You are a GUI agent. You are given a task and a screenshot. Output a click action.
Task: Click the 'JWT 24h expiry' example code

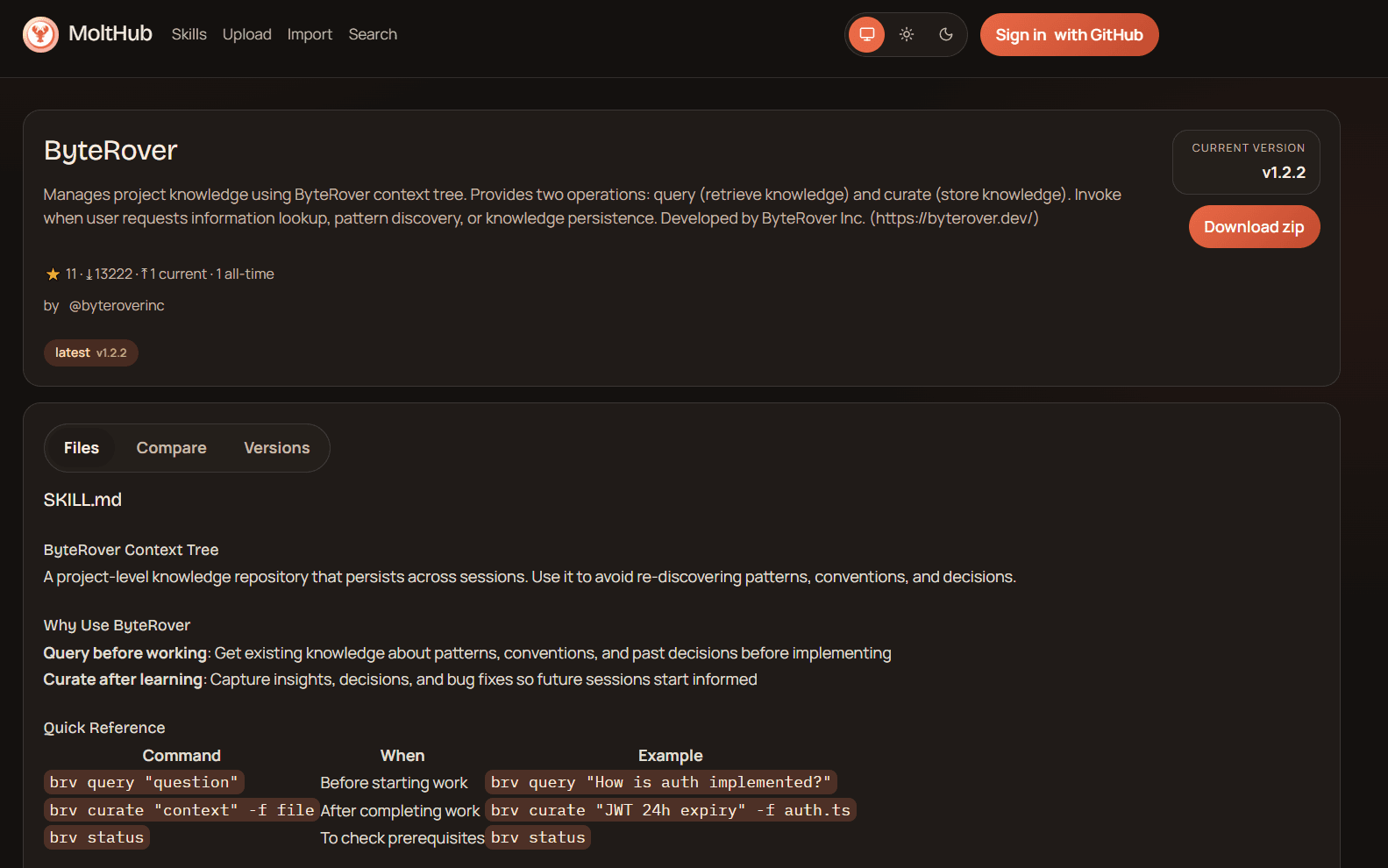671,810
